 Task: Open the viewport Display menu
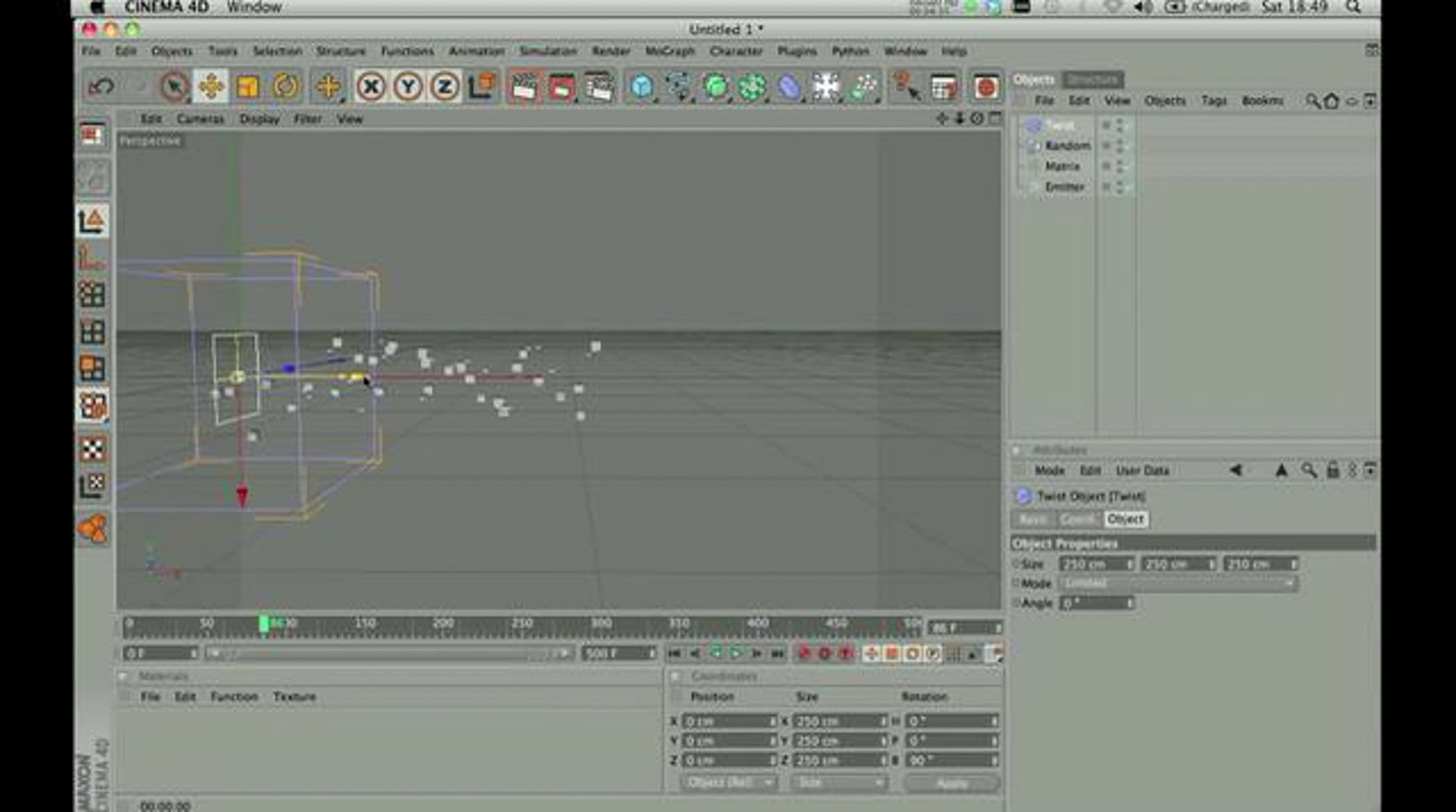coord(259,119)
